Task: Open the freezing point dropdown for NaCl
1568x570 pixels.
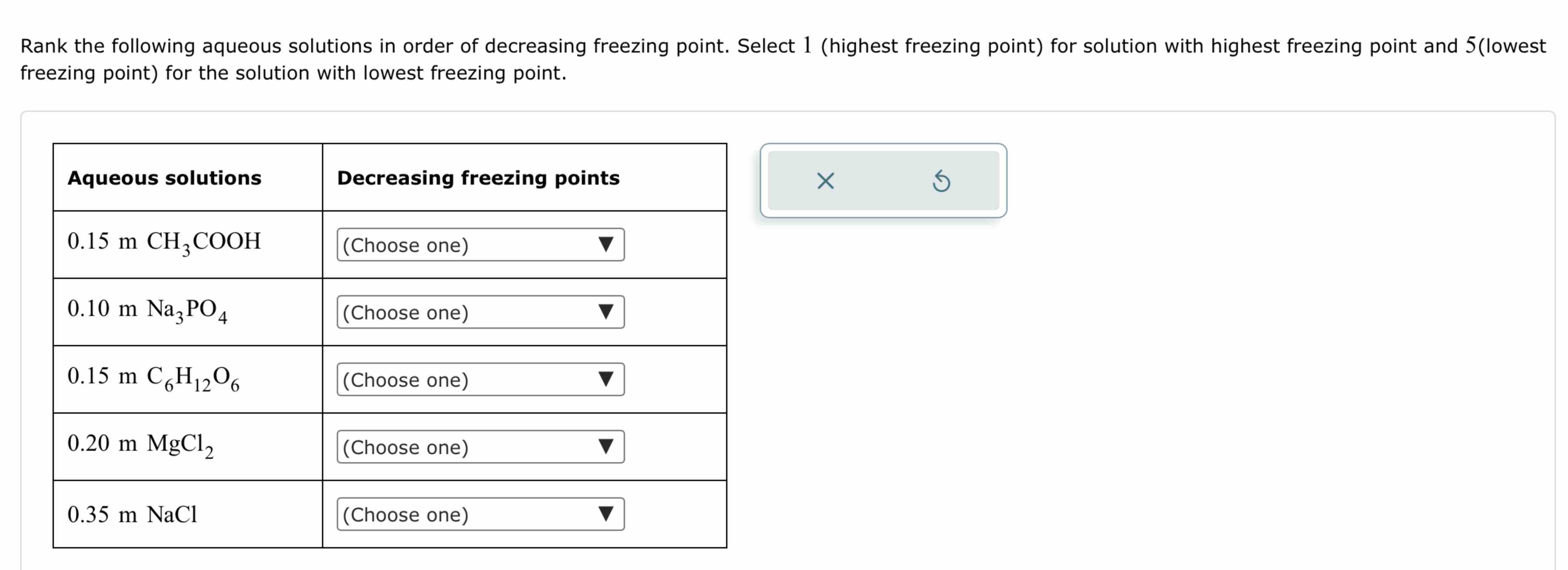Action: (480, 515)
